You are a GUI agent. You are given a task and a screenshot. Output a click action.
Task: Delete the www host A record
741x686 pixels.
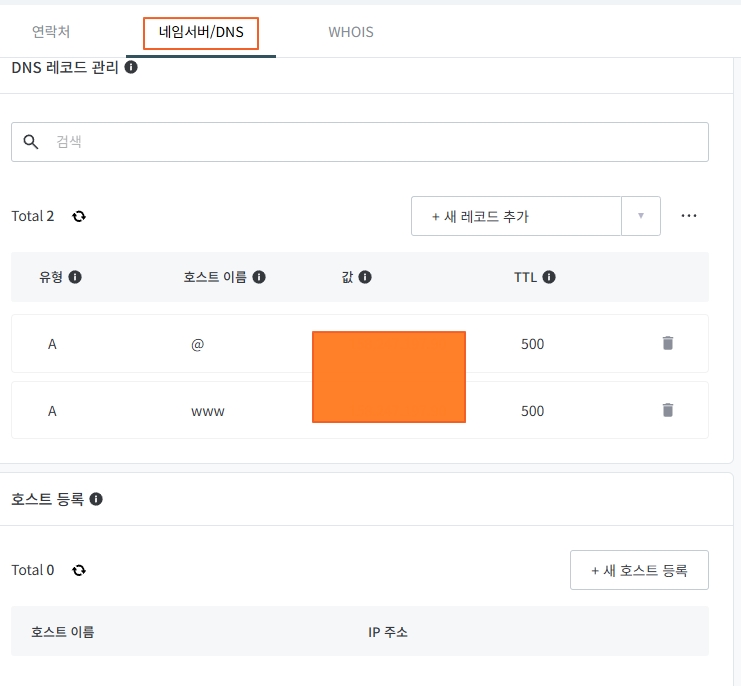668,410
